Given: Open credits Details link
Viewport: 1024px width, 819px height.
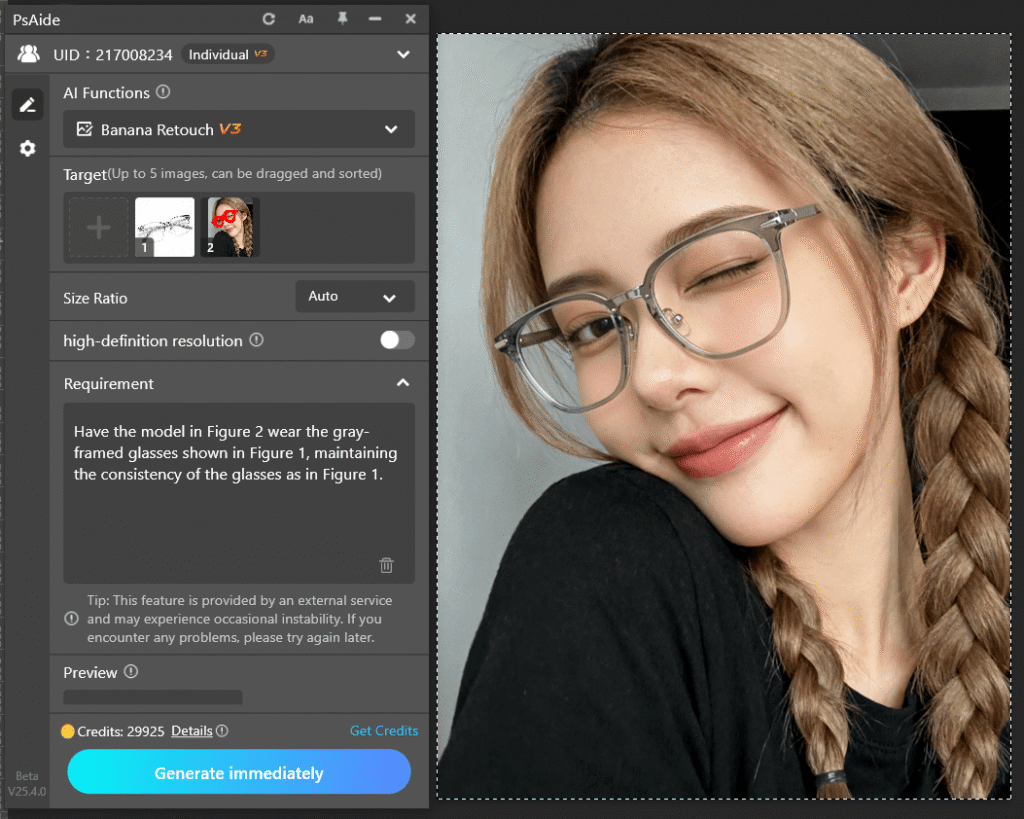Looking at the screenshot, I should [191, 731].
